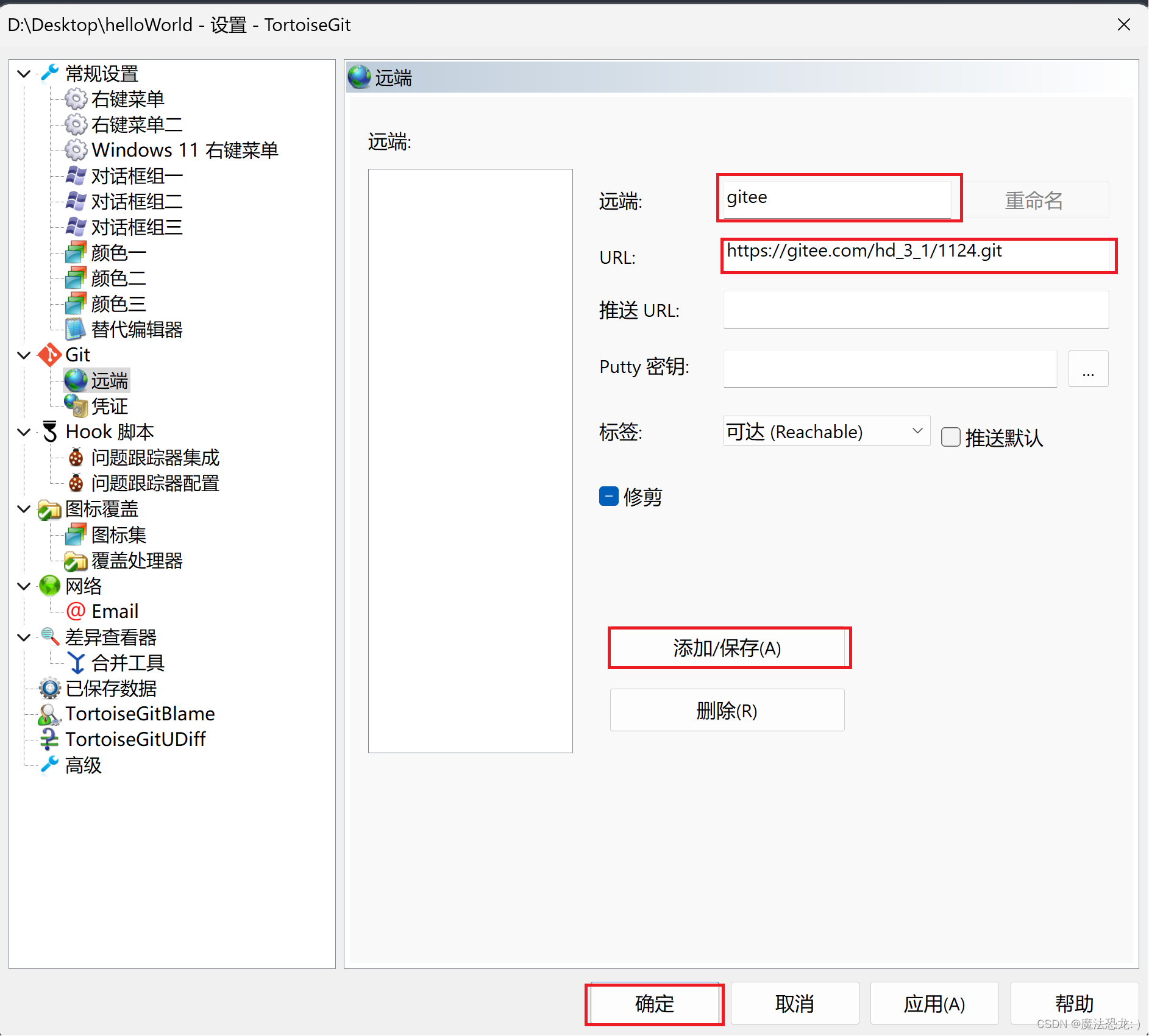Click the window icon next to 对话框组一
The image size is (1149, 1036).
[76, 176]
